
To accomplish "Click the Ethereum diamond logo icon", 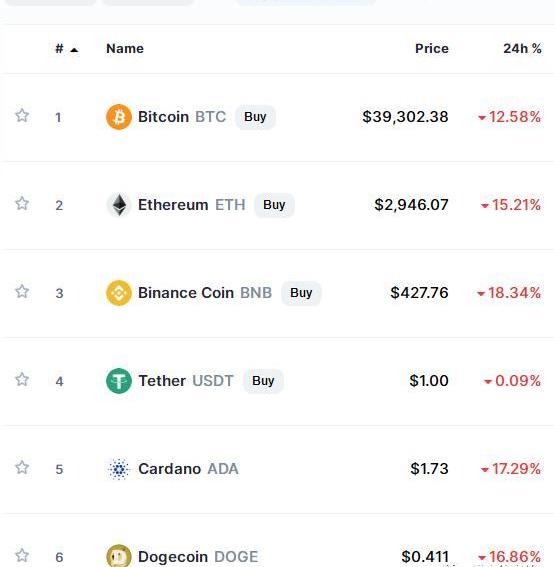I will point(119,205).
